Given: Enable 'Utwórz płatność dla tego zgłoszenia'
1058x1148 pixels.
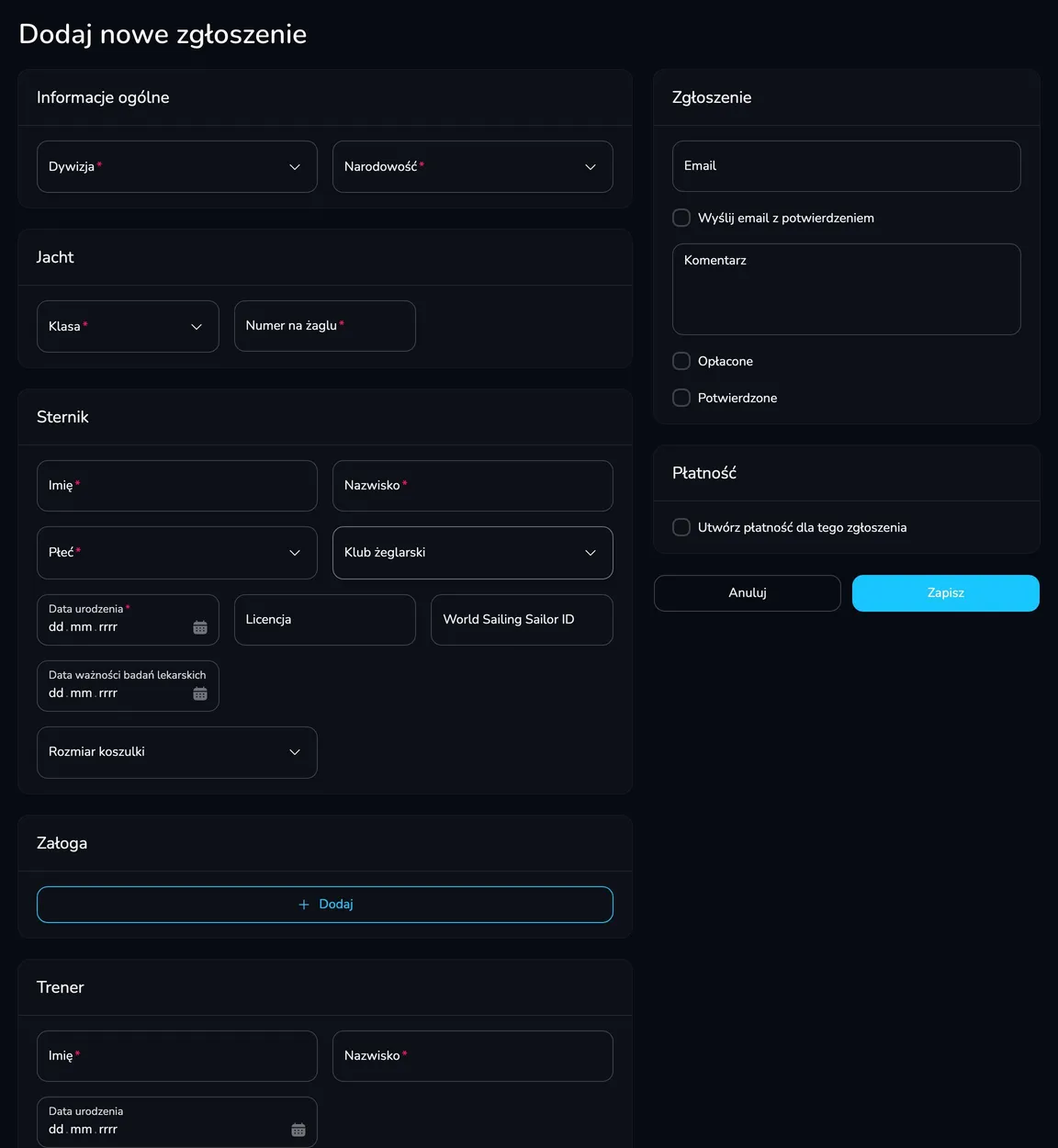Looking at the screenshot, I should [x=681, y=527].
